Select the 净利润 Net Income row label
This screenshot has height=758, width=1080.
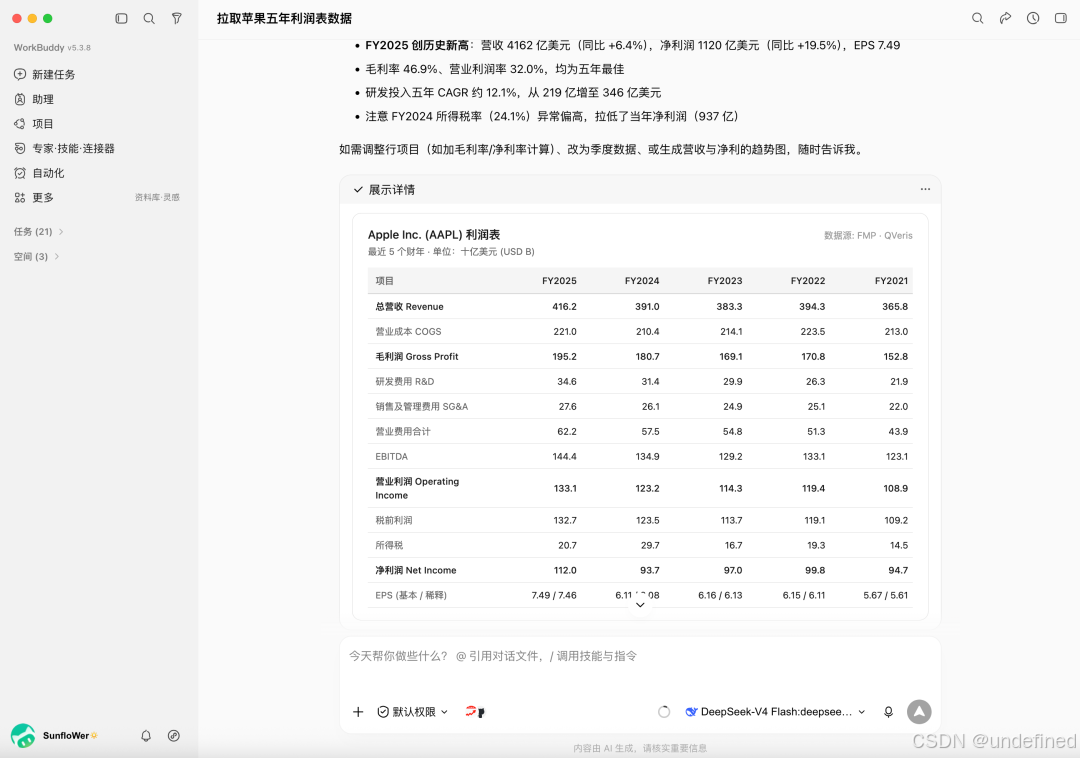[x=415, y=570]
